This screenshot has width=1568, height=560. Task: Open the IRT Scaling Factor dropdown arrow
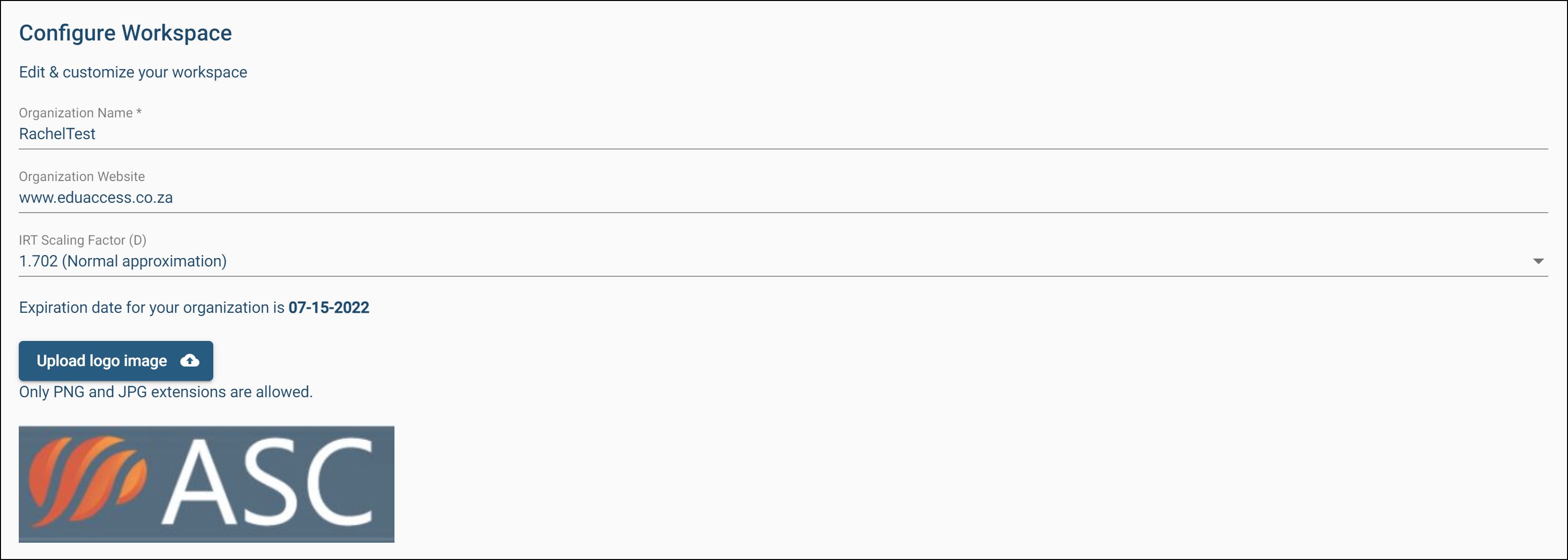(x=1537, y=261)
